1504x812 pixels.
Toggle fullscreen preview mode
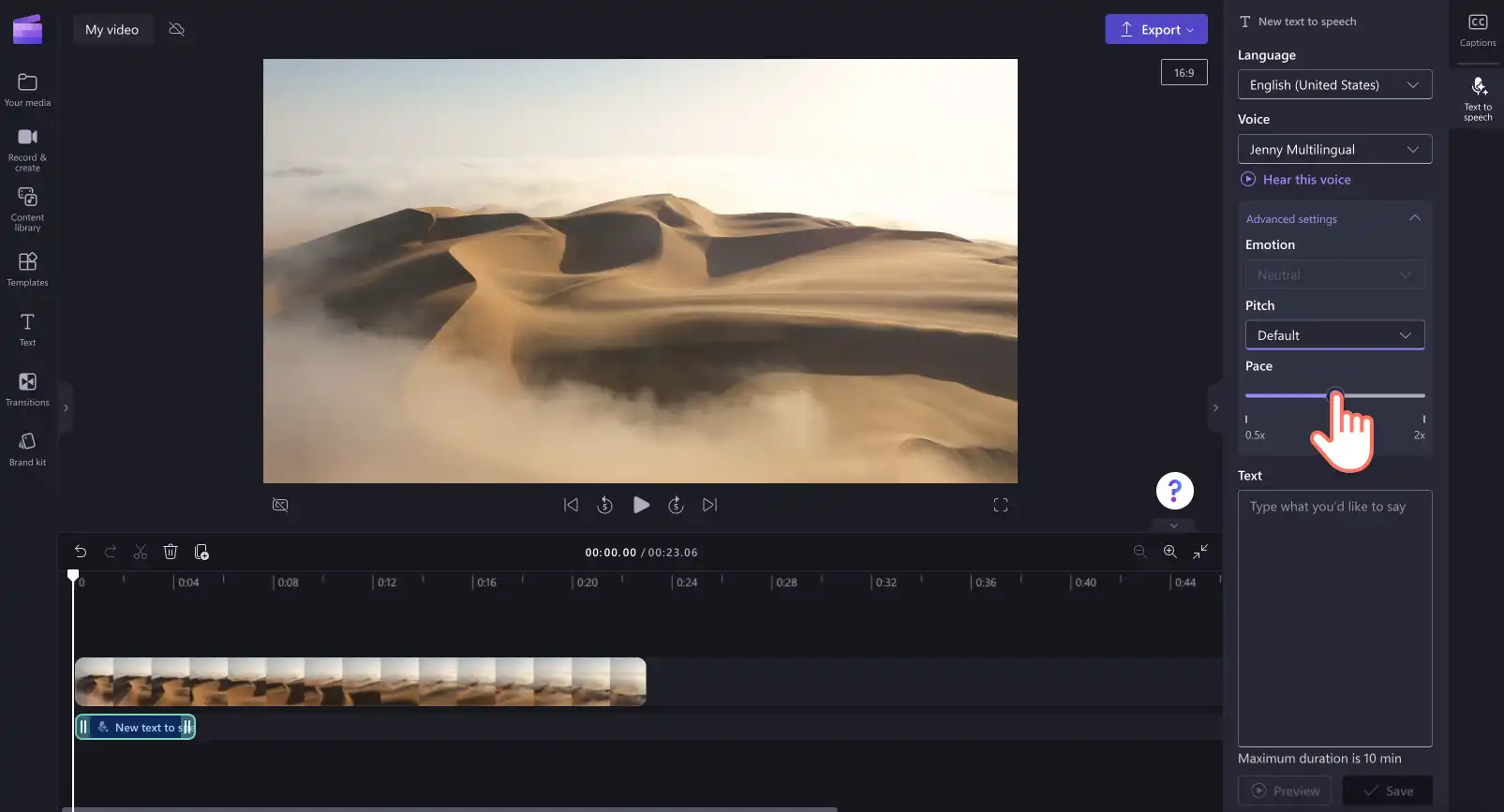[x=1001, y=505]
